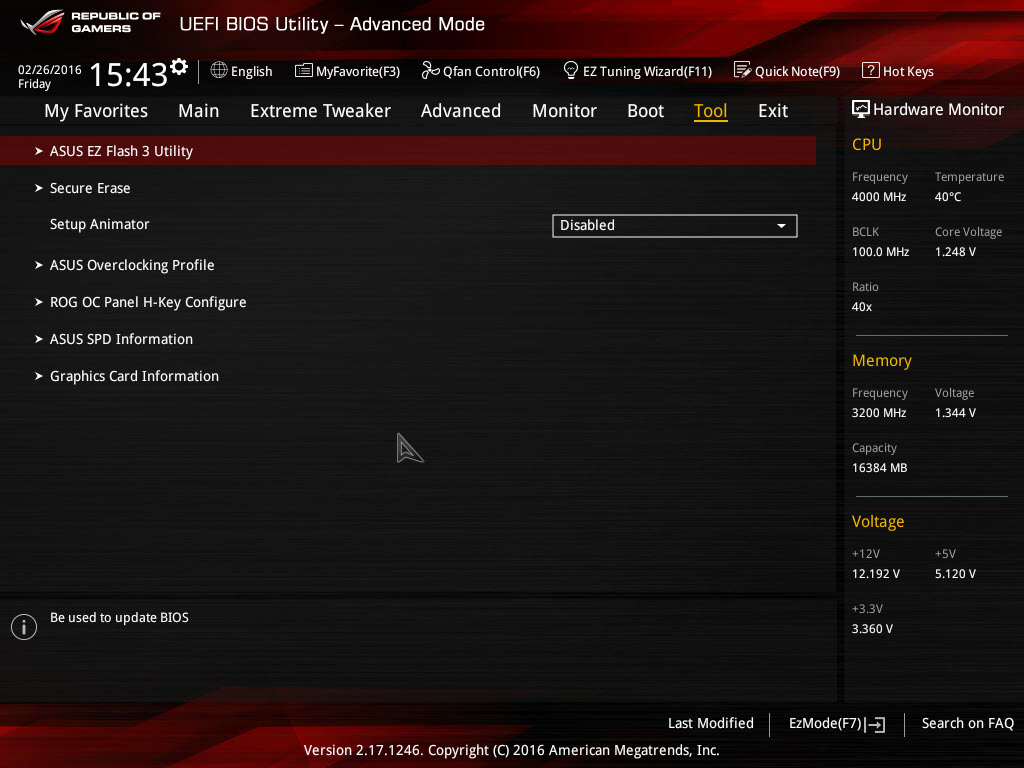Launch EZ Tuning Wizard lightbulb icon
Viewport: 1024px width, 768px height.
[x=570, y=70]
